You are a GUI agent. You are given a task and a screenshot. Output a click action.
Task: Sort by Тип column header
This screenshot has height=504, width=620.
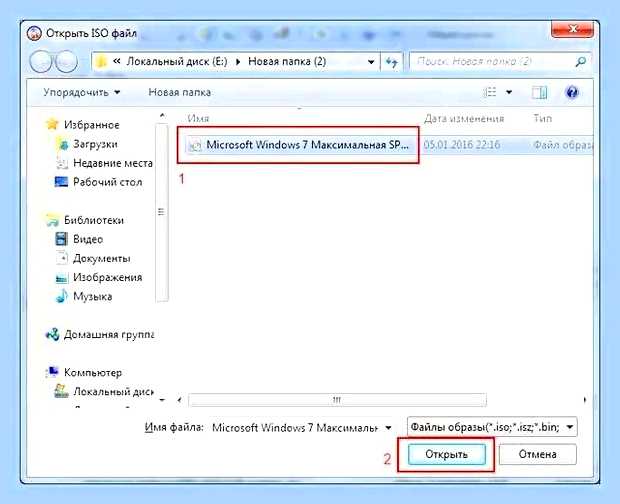click(x=542, y=118)
